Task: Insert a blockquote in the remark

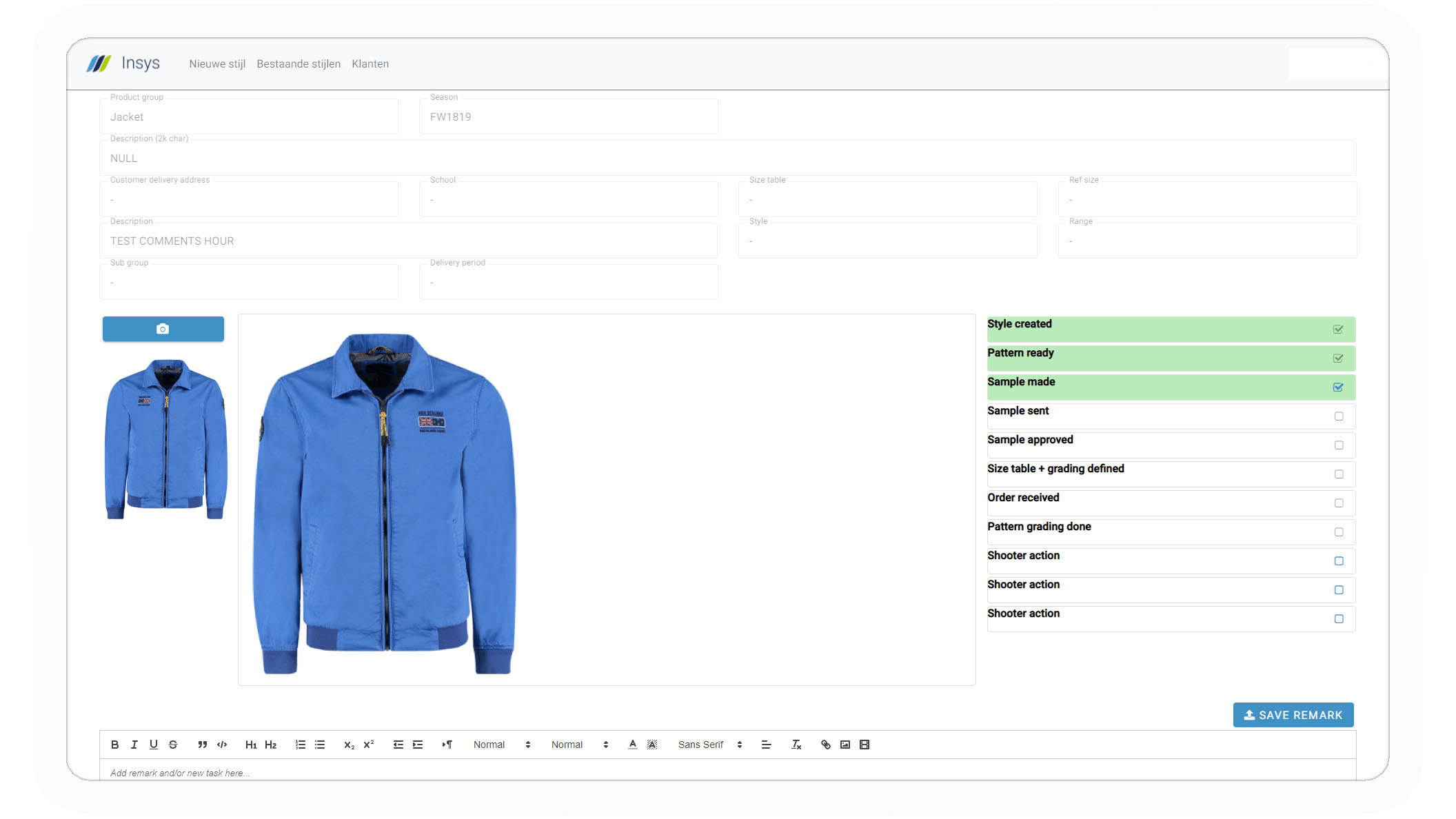Action: (202, 745)
